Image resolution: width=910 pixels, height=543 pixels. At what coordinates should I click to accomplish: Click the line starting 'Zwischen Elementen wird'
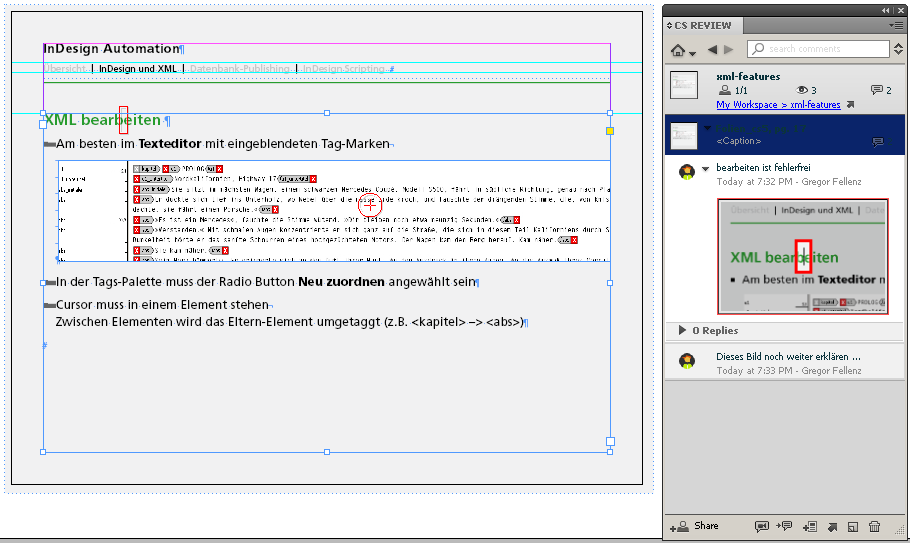tap(289, 322)
